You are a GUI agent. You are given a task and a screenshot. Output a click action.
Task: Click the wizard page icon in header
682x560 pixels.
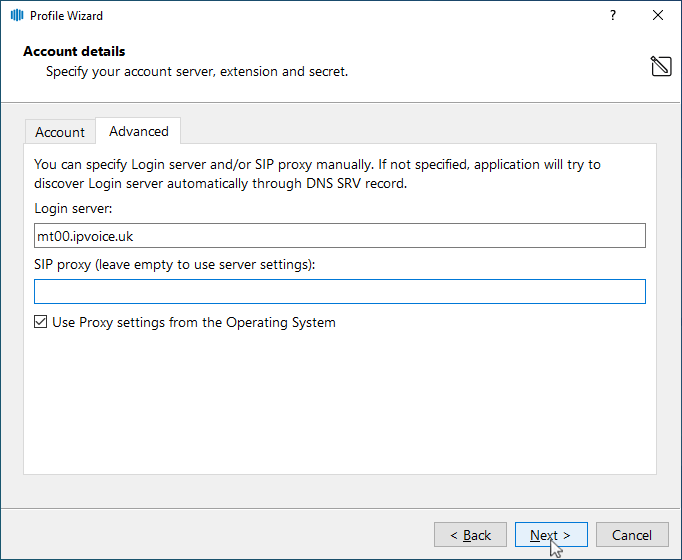(660, 67)
